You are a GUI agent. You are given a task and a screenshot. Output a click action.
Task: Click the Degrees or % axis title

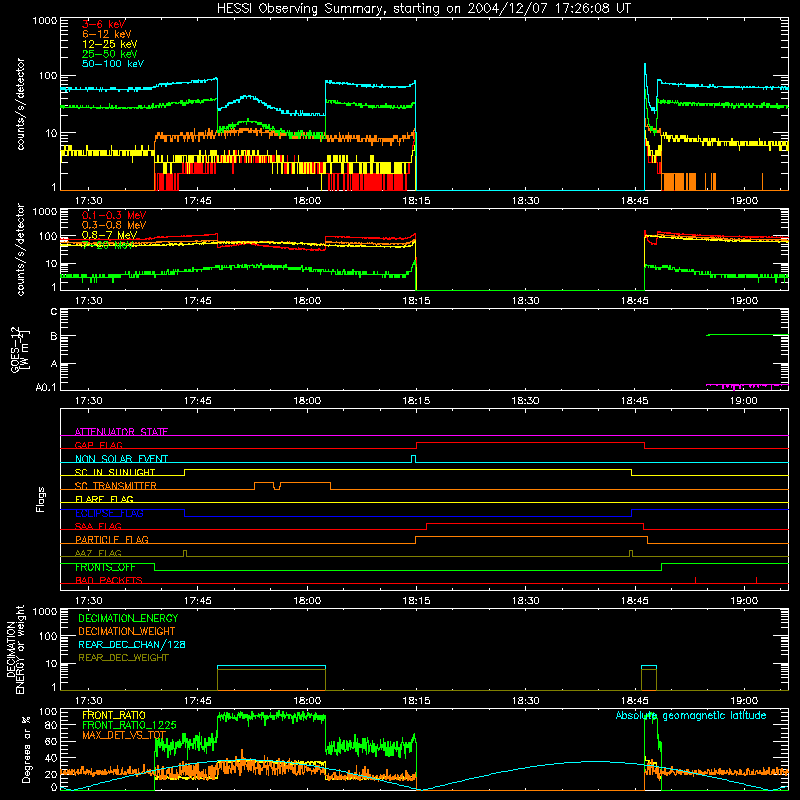[x=26, y=749]
